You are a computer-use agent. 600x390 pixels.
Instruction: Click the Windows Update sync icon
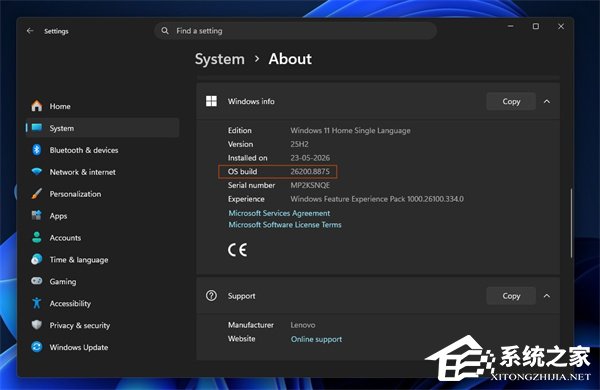37,347
